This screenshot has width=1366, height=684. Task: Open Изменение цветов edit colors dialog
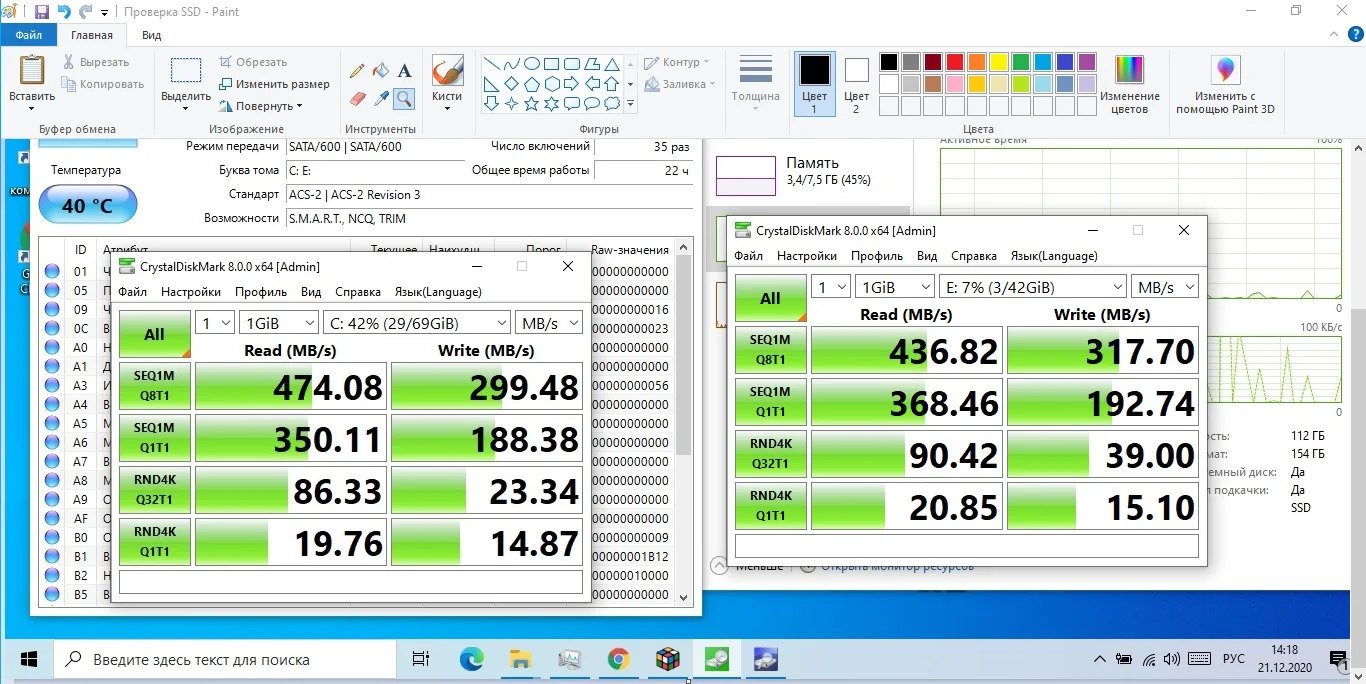click(1129, 84)
